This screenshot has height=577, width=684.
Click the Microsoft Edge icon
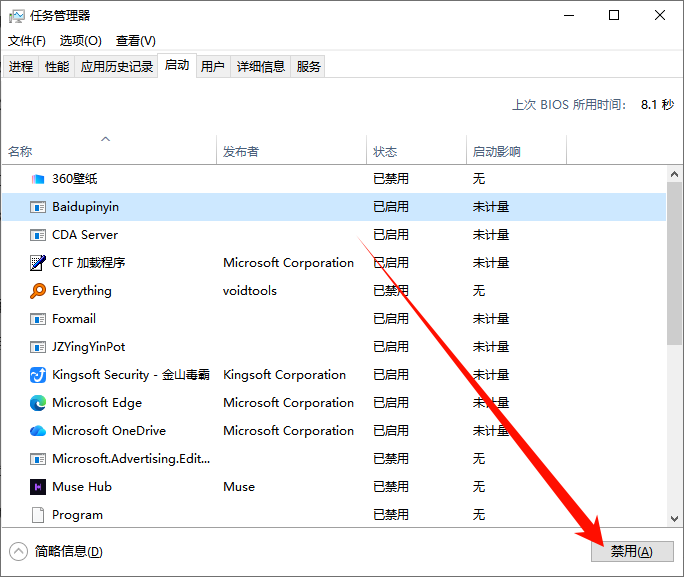[x=38, y=403]
